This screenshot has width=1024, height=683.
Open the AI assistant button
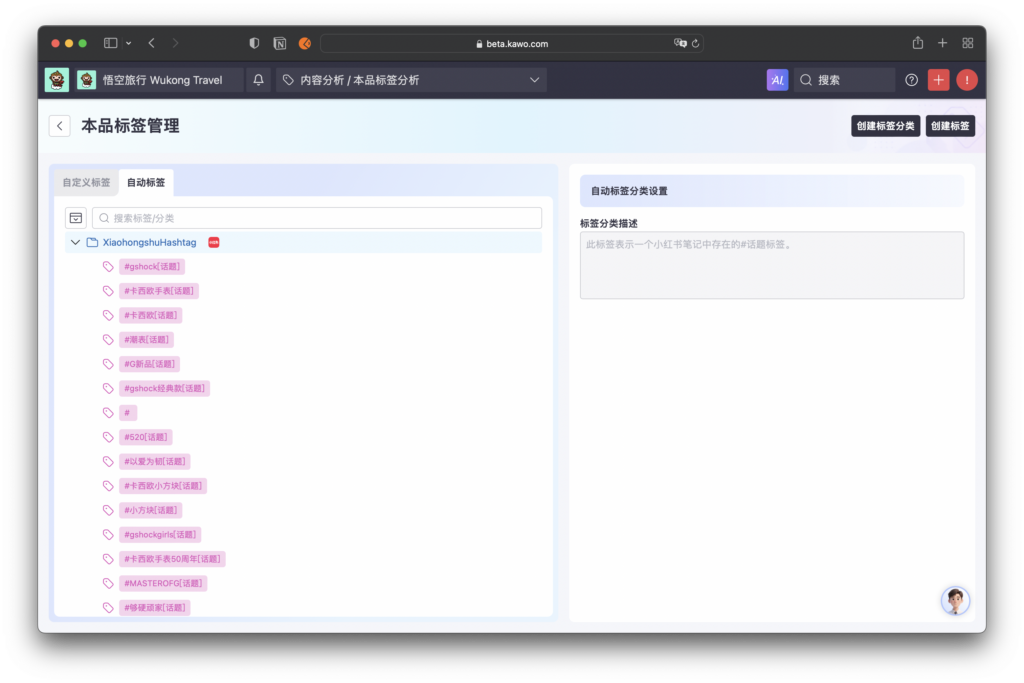[777, 80]
